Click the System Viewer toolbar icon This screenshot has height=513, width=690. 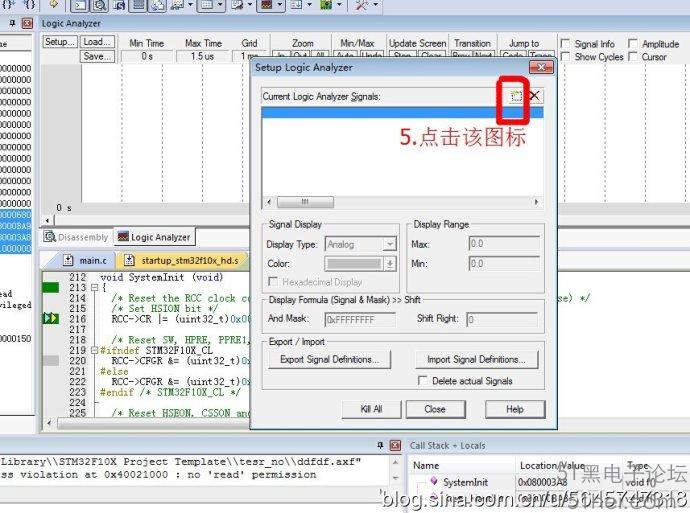[x=326, y=5]
